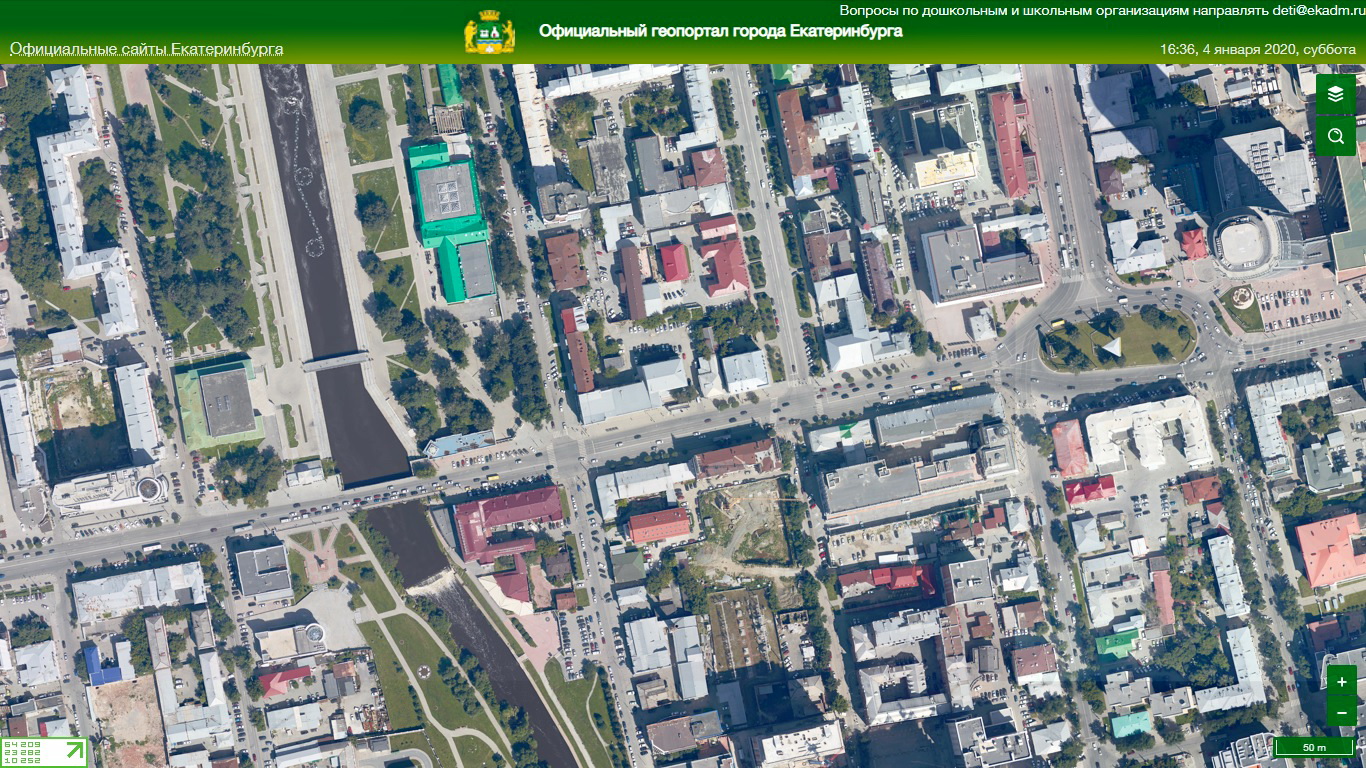Click the white triangle in the roundabout
Viewport: 1366px width, 768px height.
tap(1111, 347)
